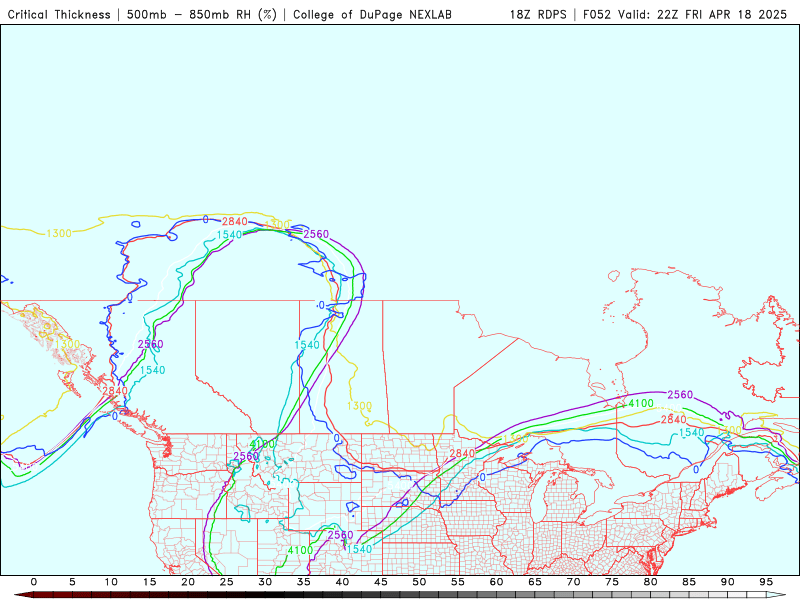The width and height of the screenshot is (800, 600).
Task: Select the 95 tick label on RH scale
Action: (766, 582)
